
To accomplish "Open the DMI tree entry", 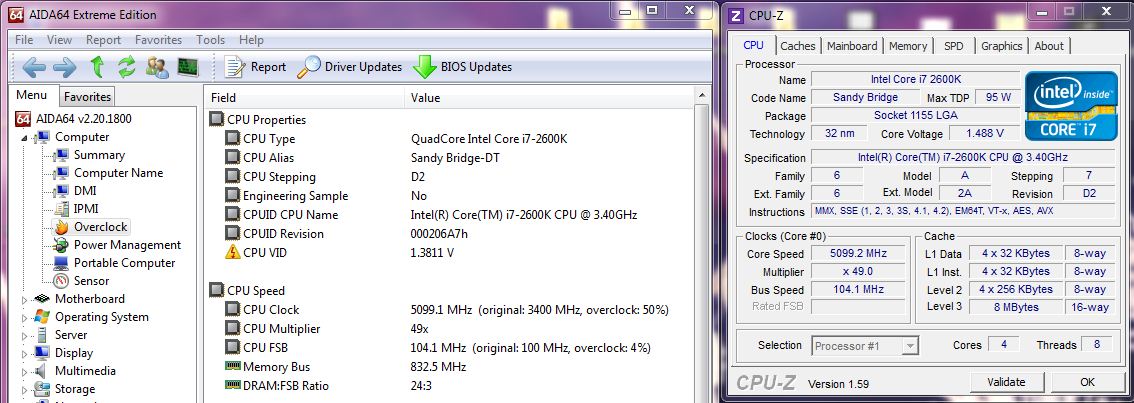I will coord(85,191).
